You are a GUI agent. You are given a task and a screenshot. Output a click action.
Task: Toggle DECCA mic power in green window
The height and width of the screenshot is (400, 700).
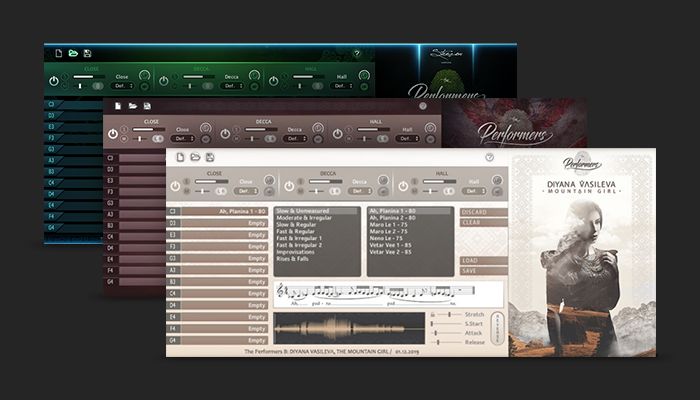pyautogui.click(x=164, y=81)
